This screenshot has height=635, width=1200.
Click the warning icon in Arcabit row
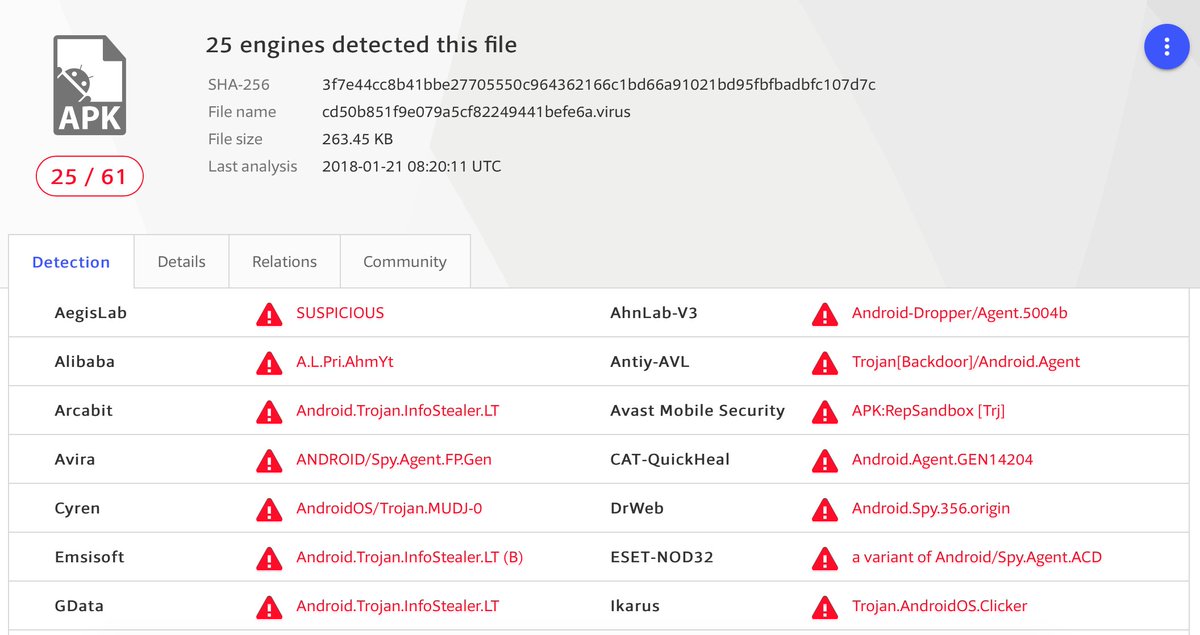pos(269,412)
